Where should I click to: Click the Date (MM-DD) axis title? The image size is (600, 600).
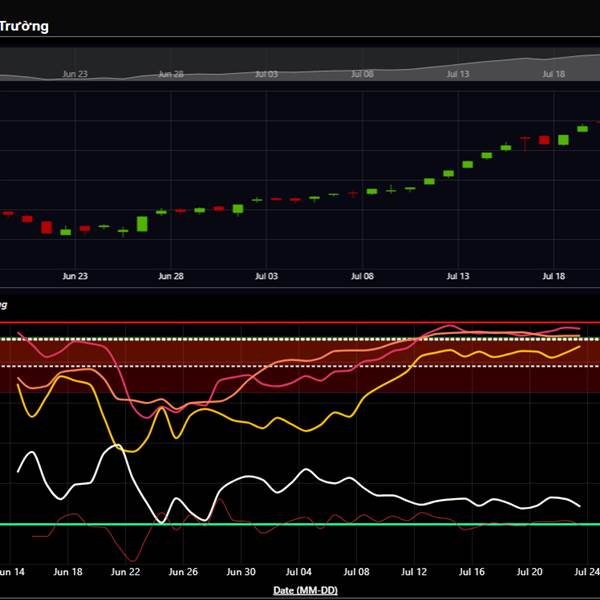[x=305, y=590]
